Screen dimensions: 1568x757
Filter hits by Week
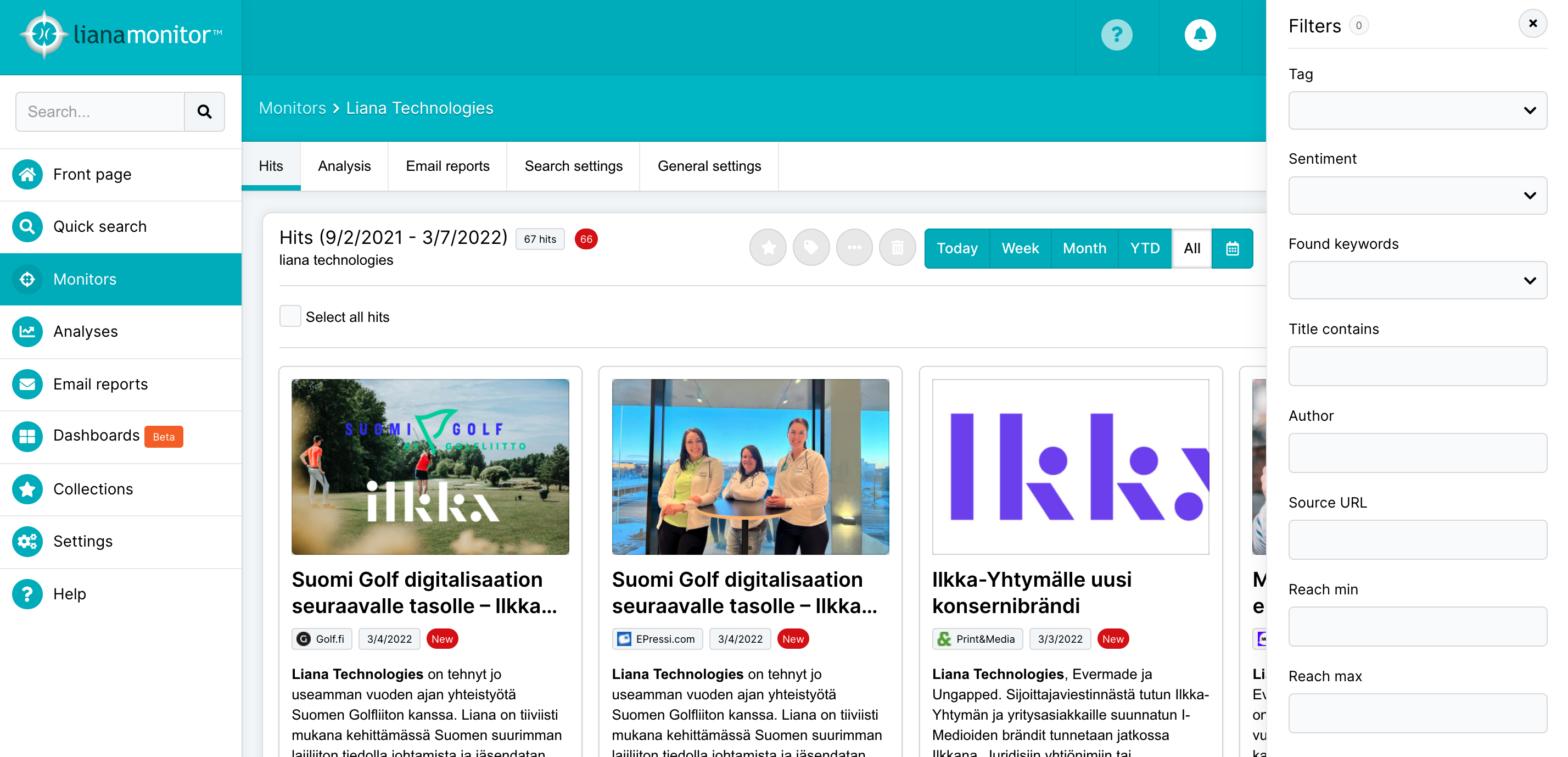click(1020, 248)
